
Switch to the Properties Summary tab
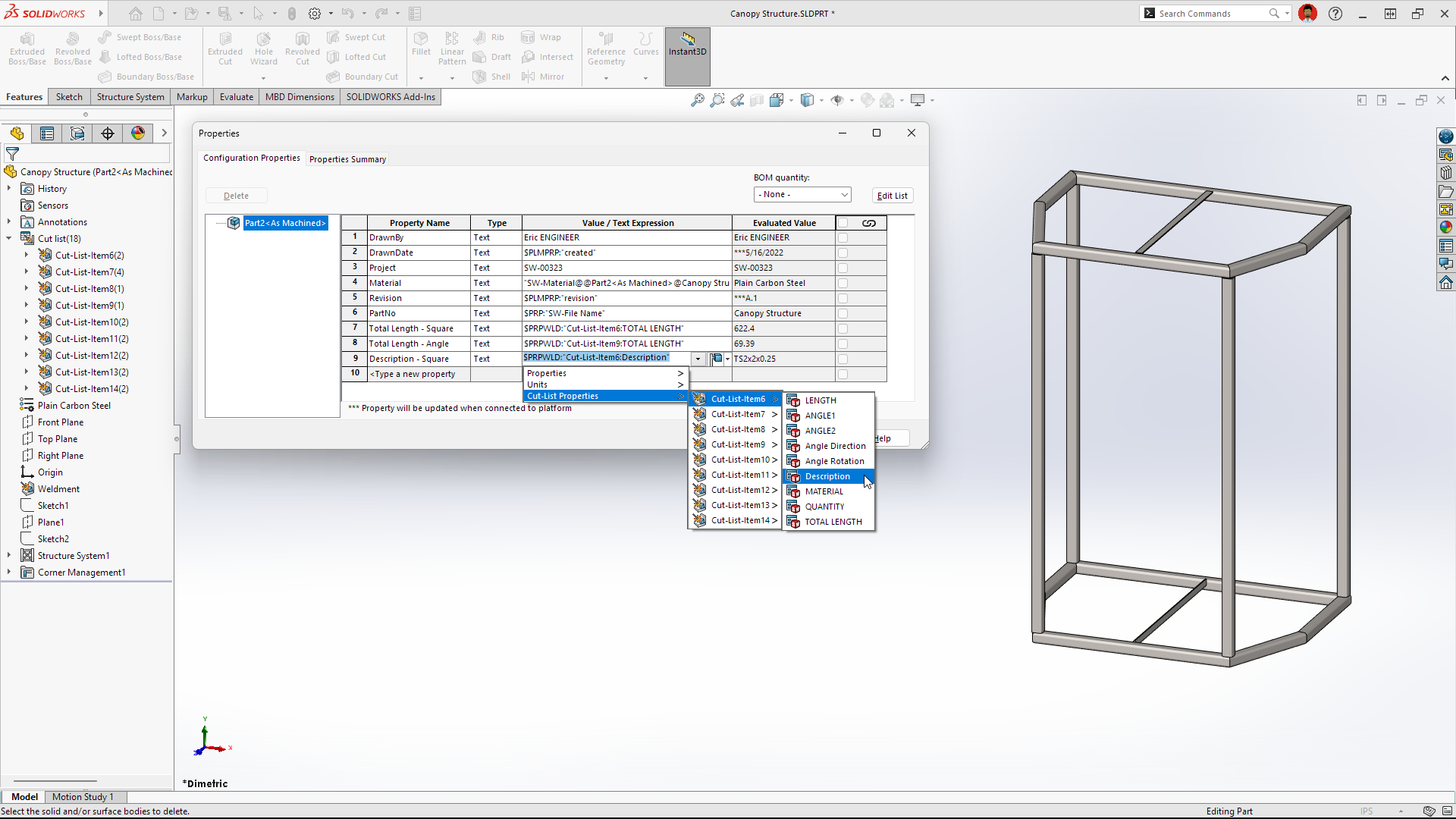tap(347, 159)
